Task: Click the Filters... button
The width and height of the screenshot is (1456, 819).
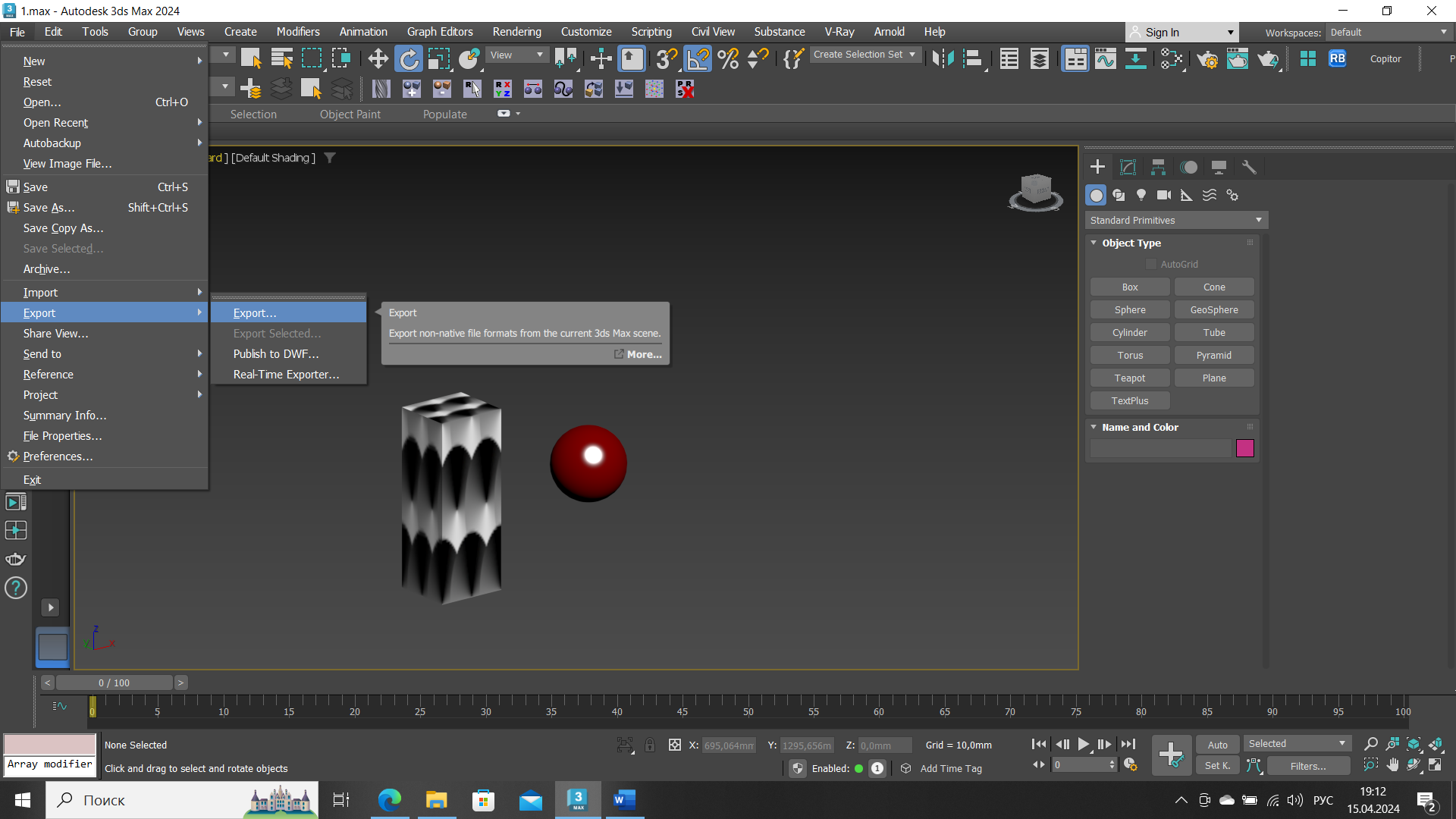Action: [1308, 766]
